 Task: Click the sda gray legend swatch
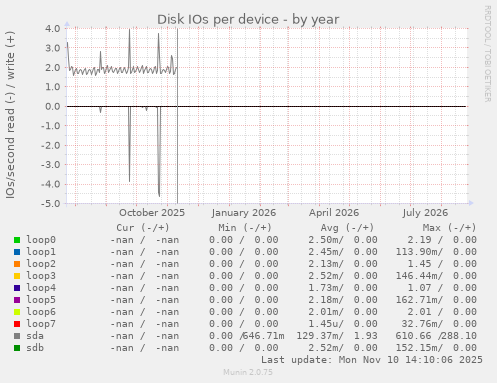17,336
